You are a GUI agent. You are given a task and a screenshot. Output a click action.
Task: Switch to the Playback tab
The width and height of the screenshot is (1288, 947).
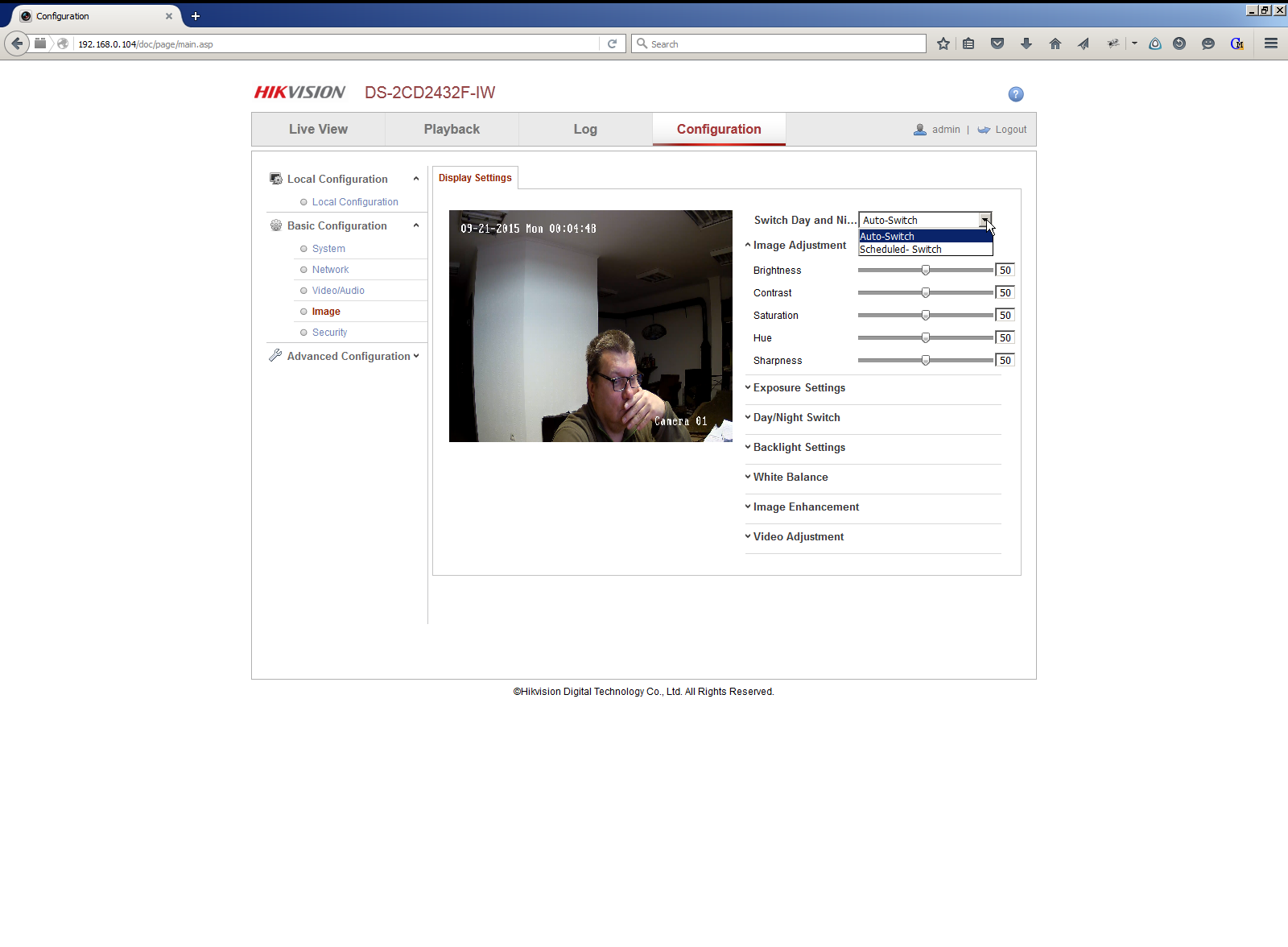pyautogui.click(x=452, y=130)
